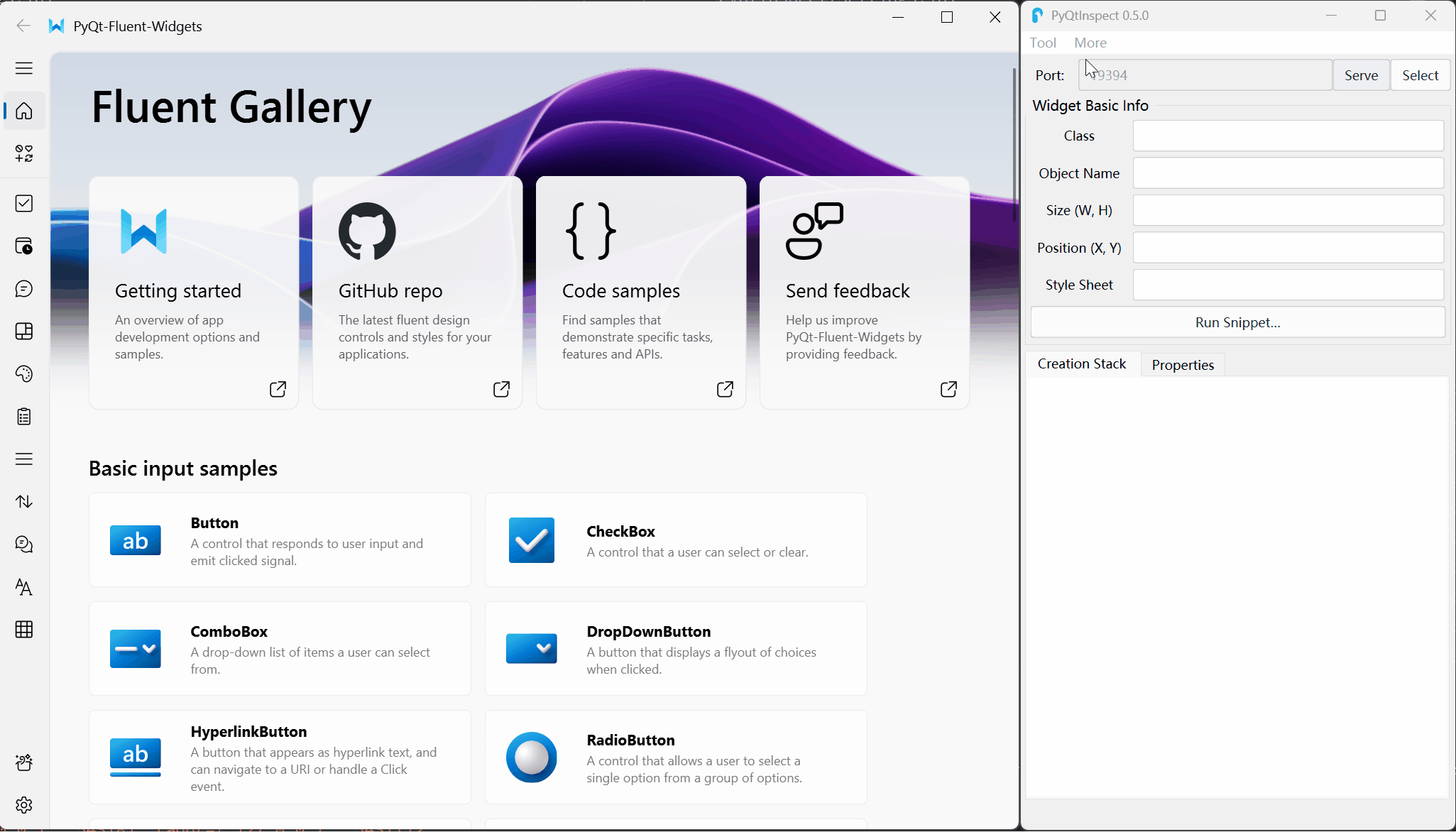Switch to the Properties tab
The image size is (1456, 832).
coord(1183,365)
